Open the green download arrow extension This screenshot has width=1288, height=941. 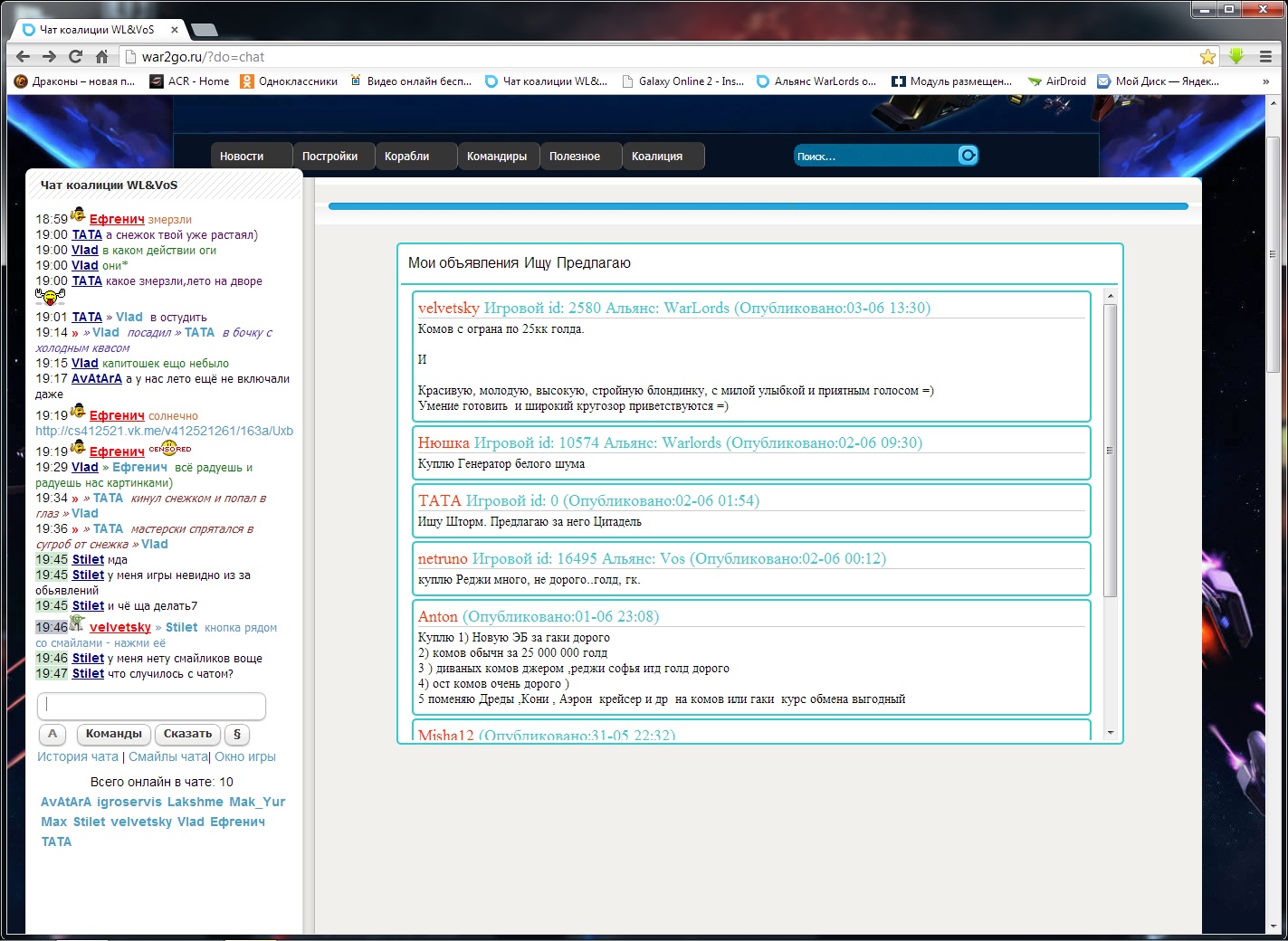1236,56
